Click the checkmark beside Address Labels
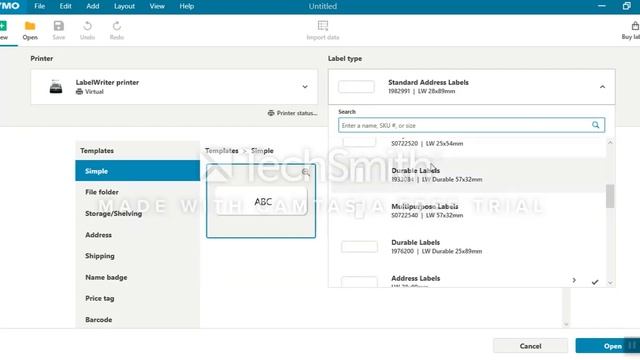Image resolution: width=640 pixels, height=360 pixels. [595, 282]
